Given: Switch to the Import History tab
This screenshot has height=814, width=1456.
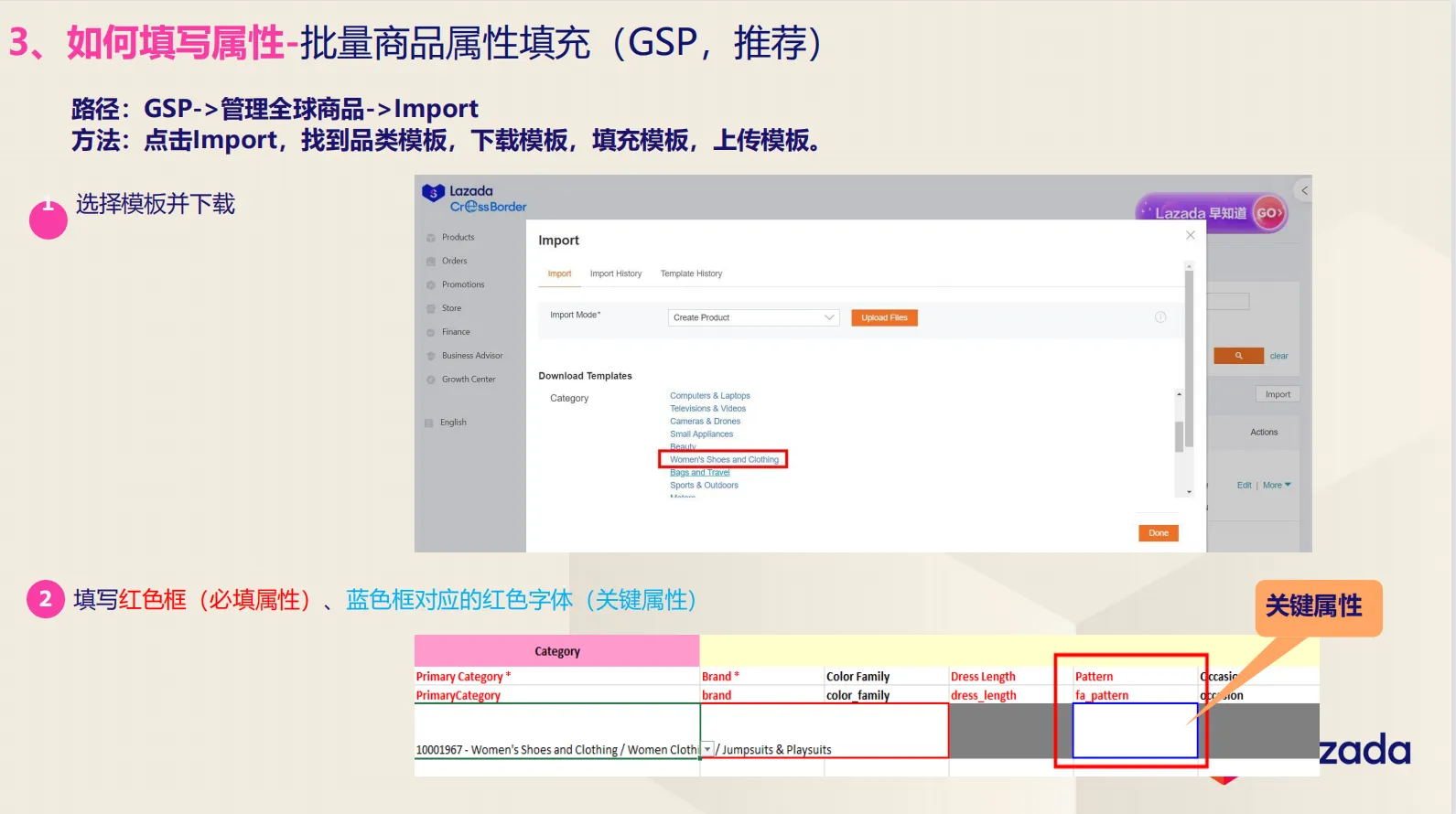Looking at the screenshot, I should [616, 273].
